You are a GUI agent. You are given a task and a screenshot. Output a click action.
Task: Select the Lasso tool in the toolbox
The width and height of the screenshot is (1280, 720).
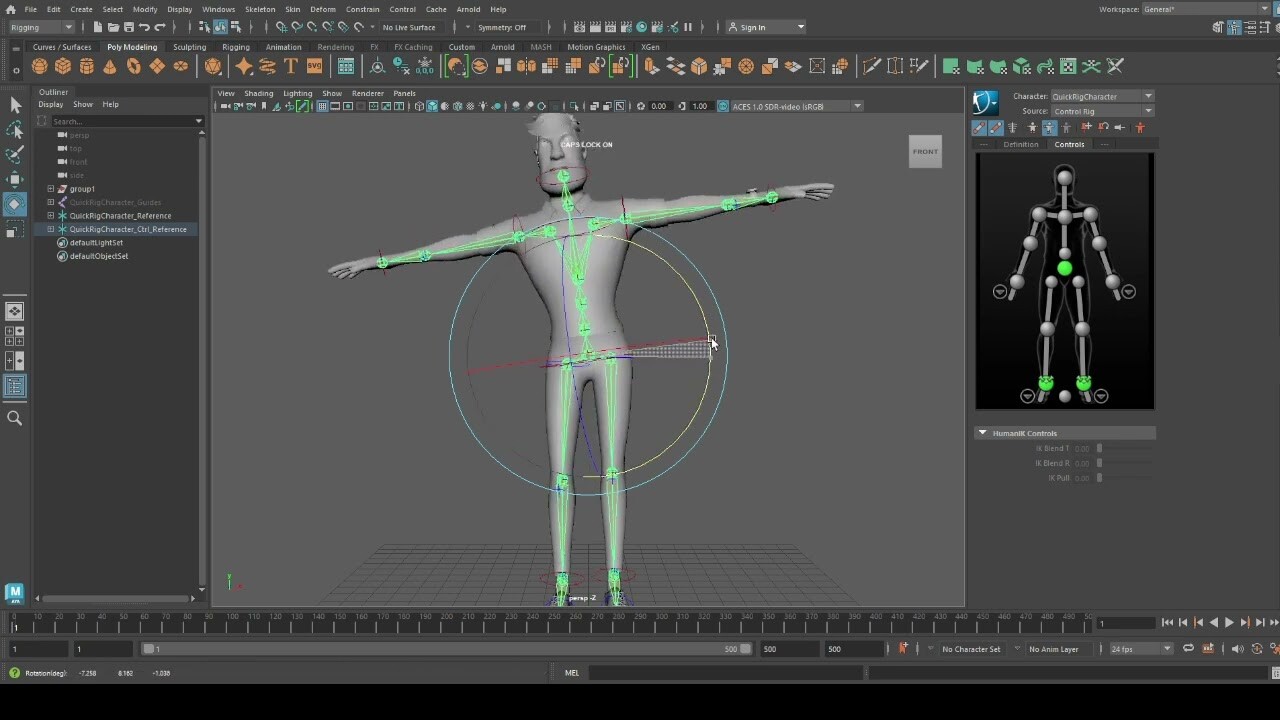click(x=15, y=129)
